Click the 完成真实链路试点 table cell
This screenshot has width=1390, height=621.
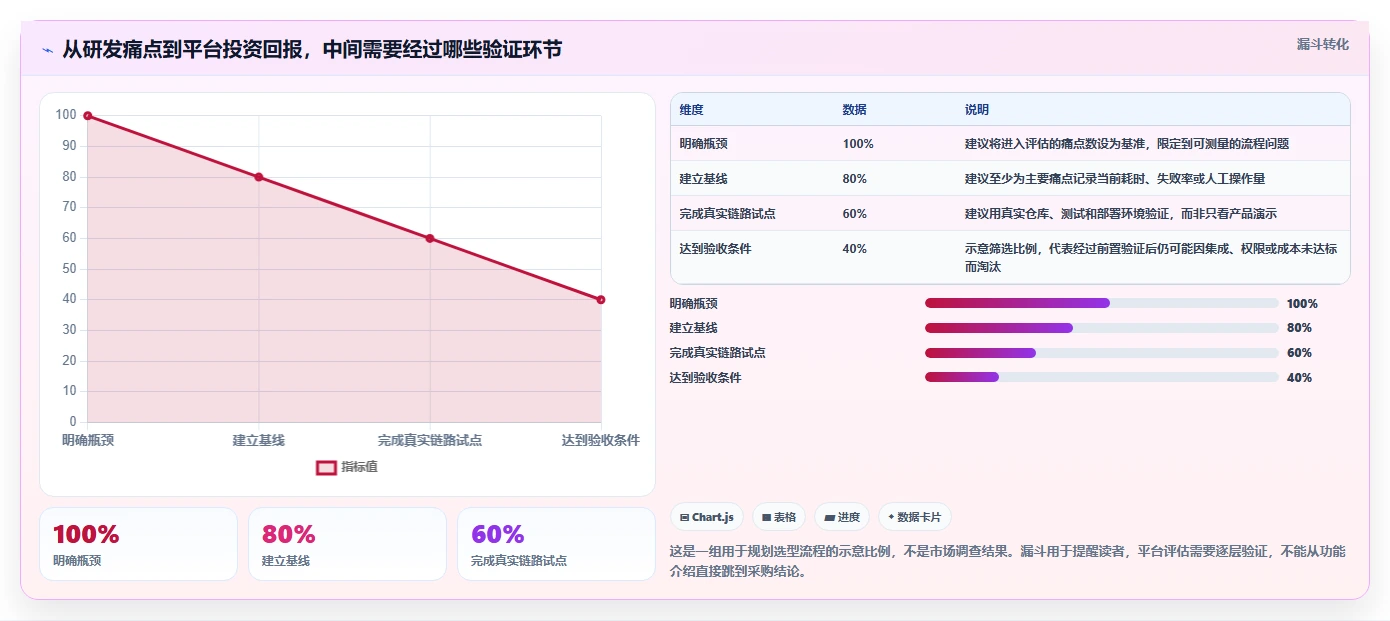point(728,214)
